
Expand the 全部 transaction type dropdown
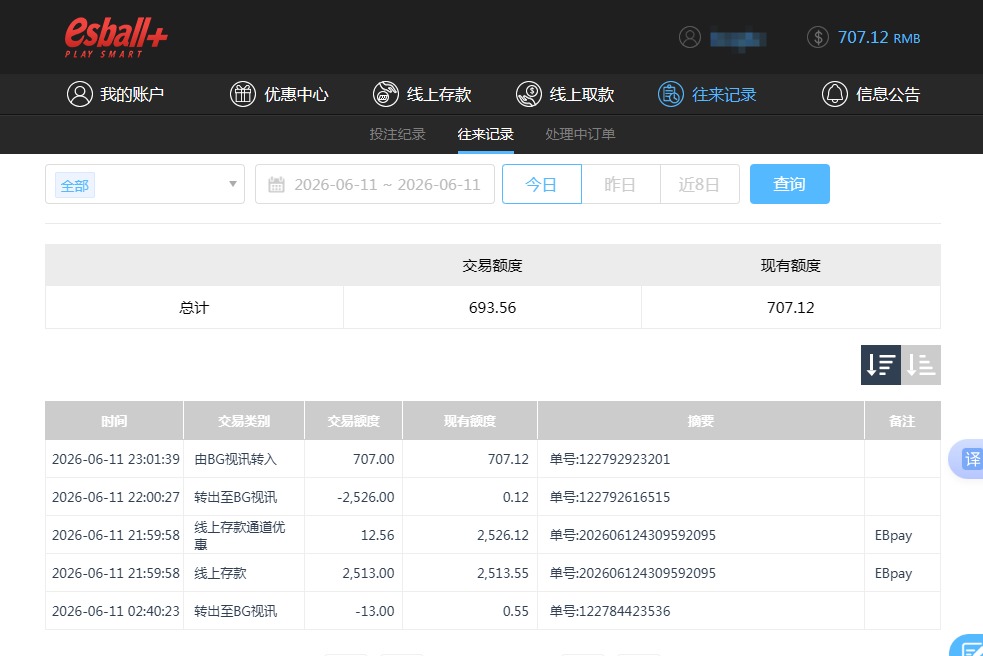point(145,184)
